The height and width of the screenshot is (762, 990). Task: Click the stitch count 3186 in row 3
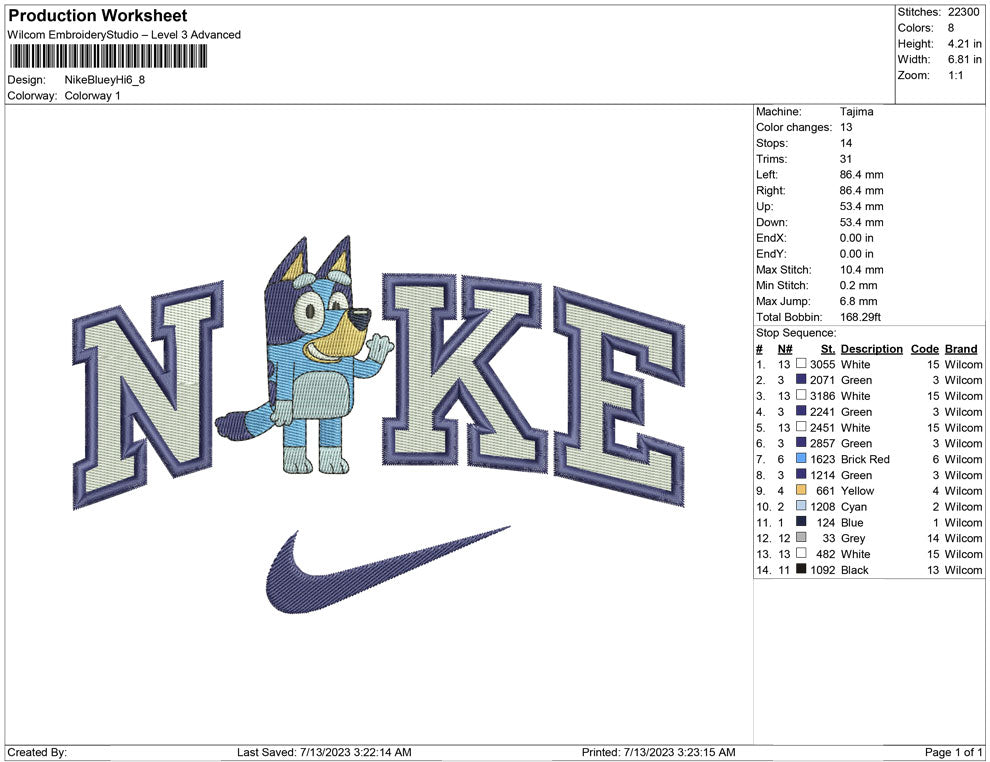(x=822, y=396)
